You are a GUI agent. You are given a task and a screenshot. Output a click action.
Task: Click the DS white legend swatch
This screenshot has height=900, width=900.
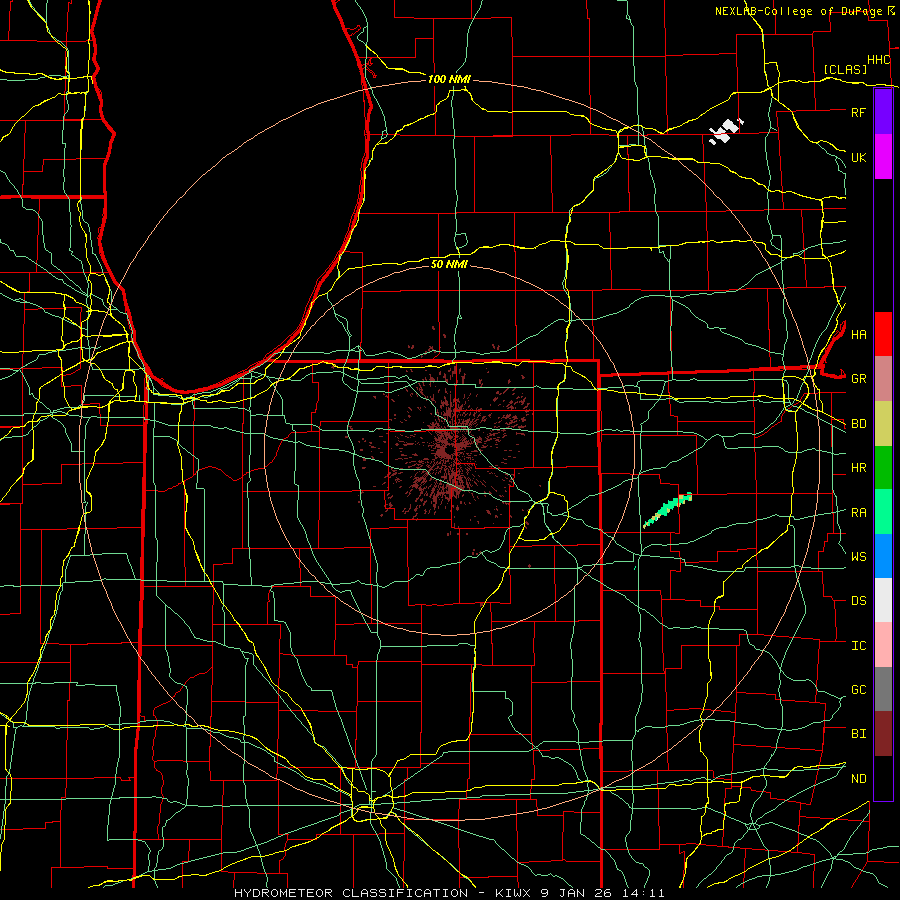coord(883,600)
